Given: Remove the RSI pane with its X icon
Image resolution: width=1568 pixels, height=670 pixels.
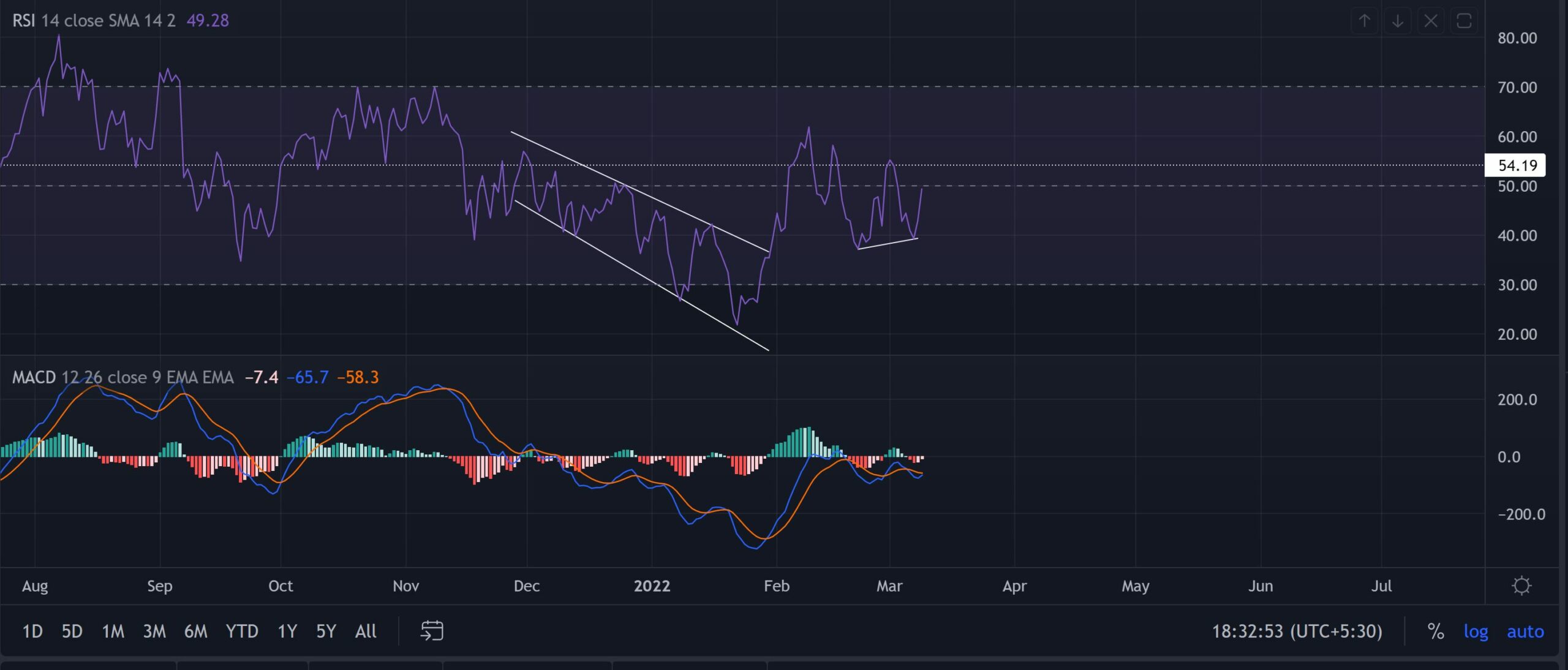Looking at the screenshot, I should [1431, 20].
